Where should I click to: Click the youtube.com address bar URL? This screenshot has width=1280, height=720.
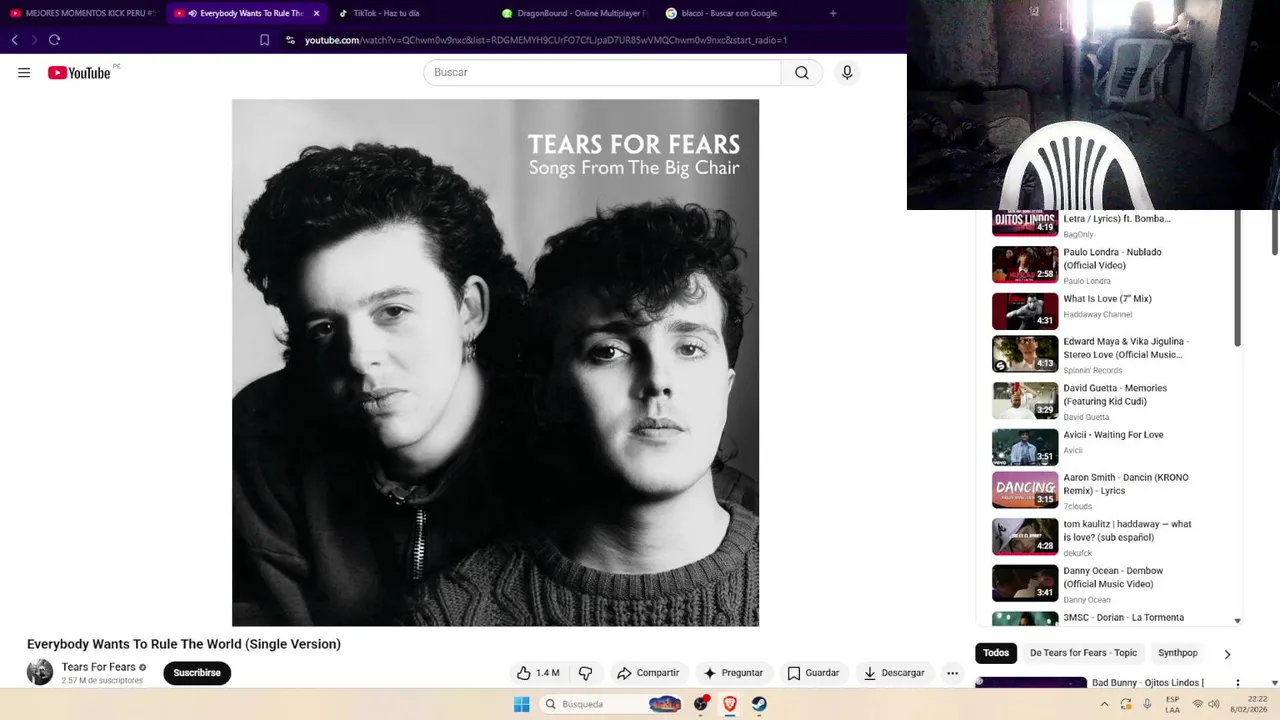(x=546, y=40)
